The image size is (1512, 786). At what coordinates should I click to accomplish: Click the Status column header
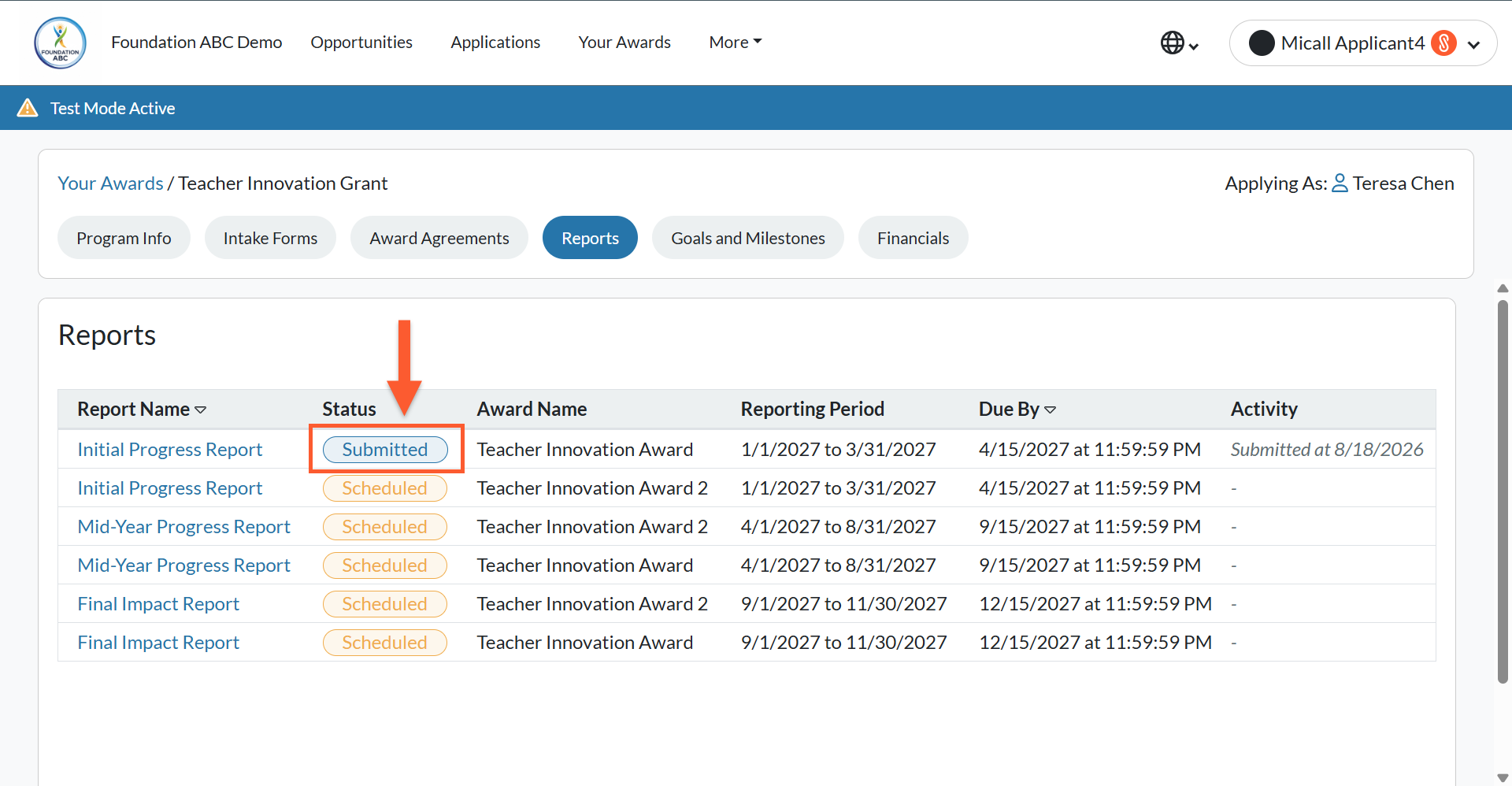349,410
